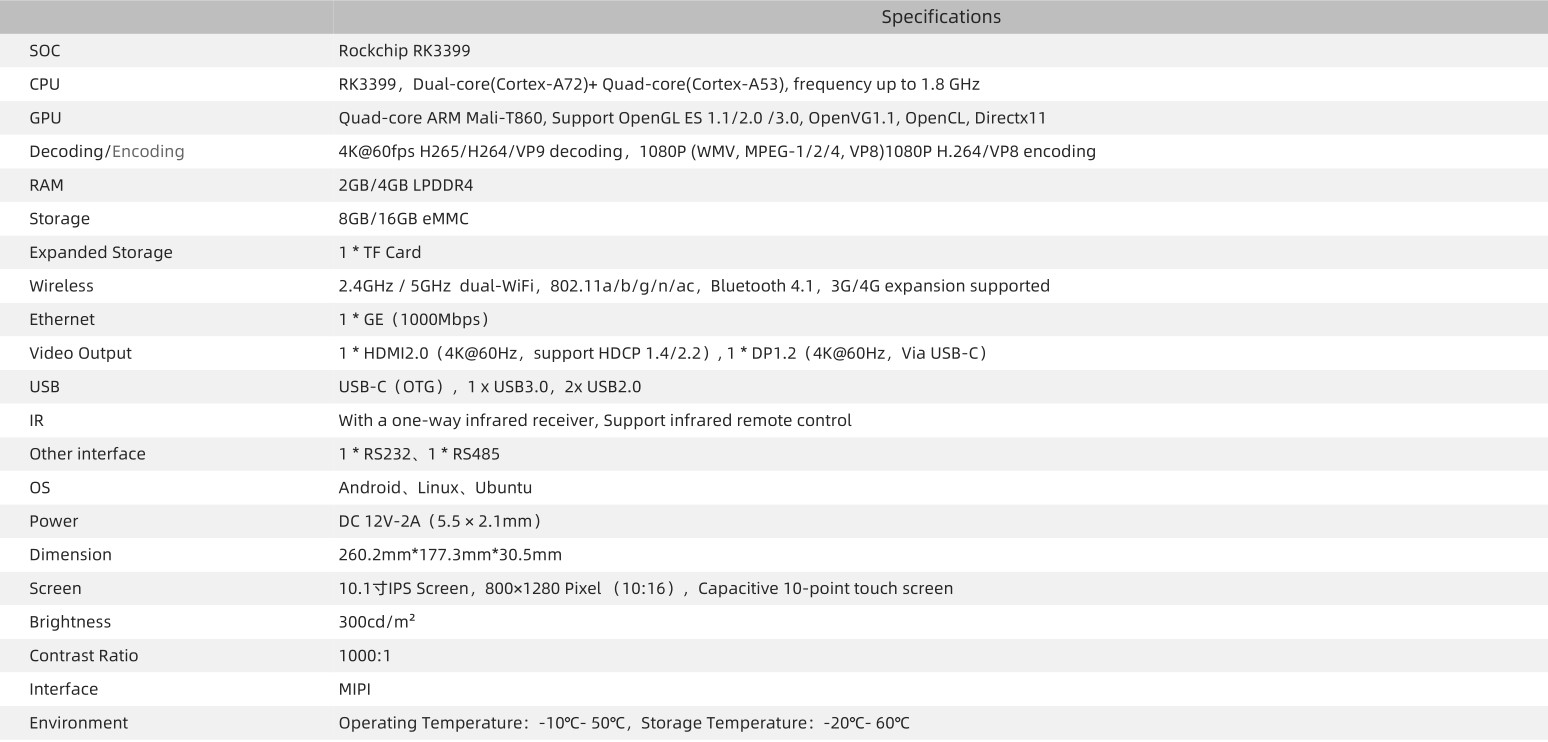Select the IR infrared receiver description
This screenshot has height=742, width=1548.
pos(595,420)
